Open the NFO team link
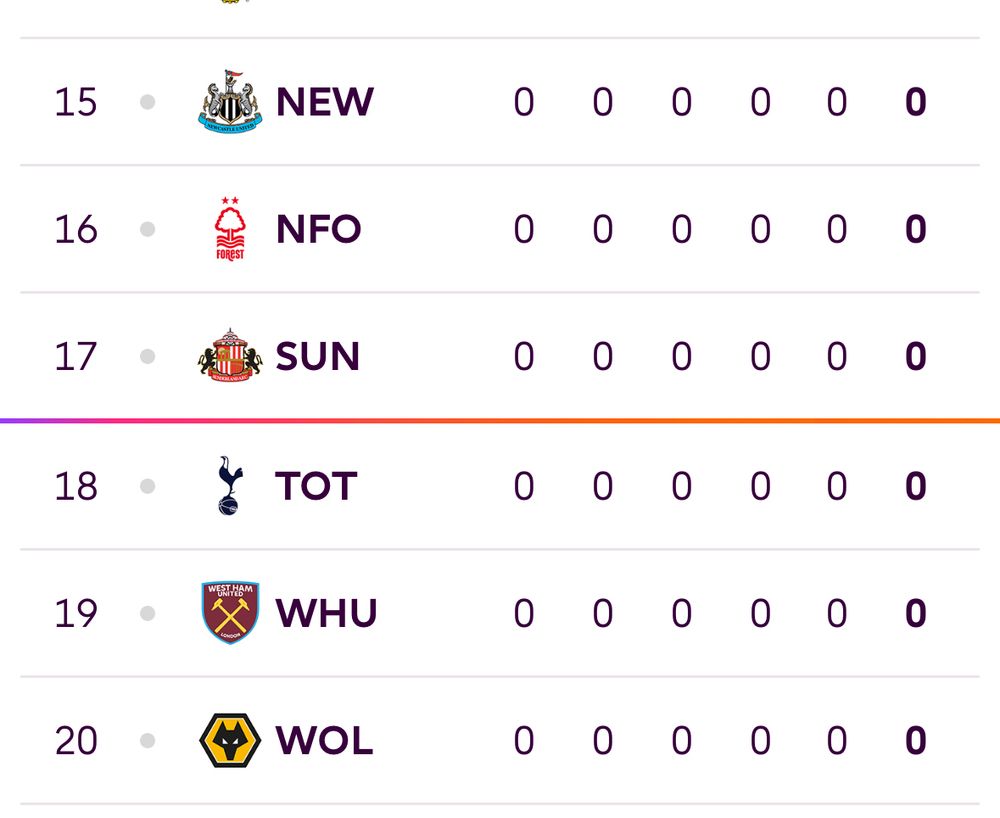Viewport: 1000px width, 818px height. click(x=319, y=229)
